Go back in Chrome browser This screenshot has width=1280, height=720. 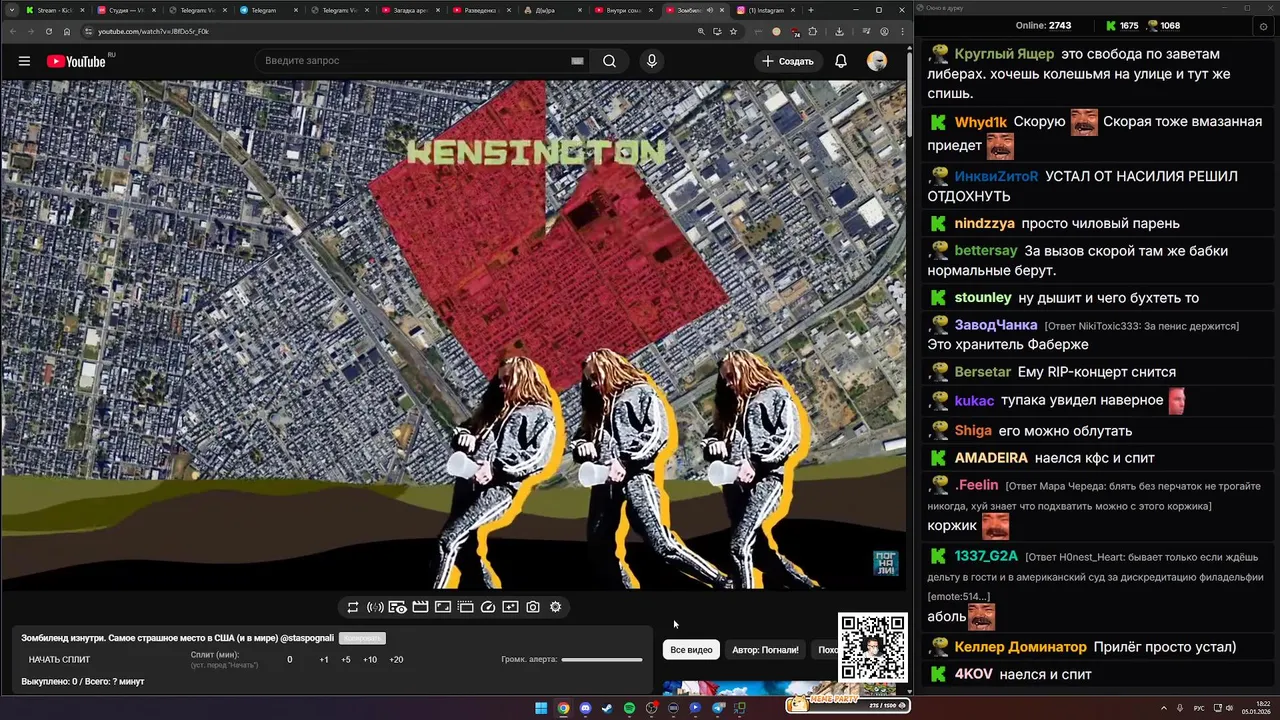(x=13, y=31)
